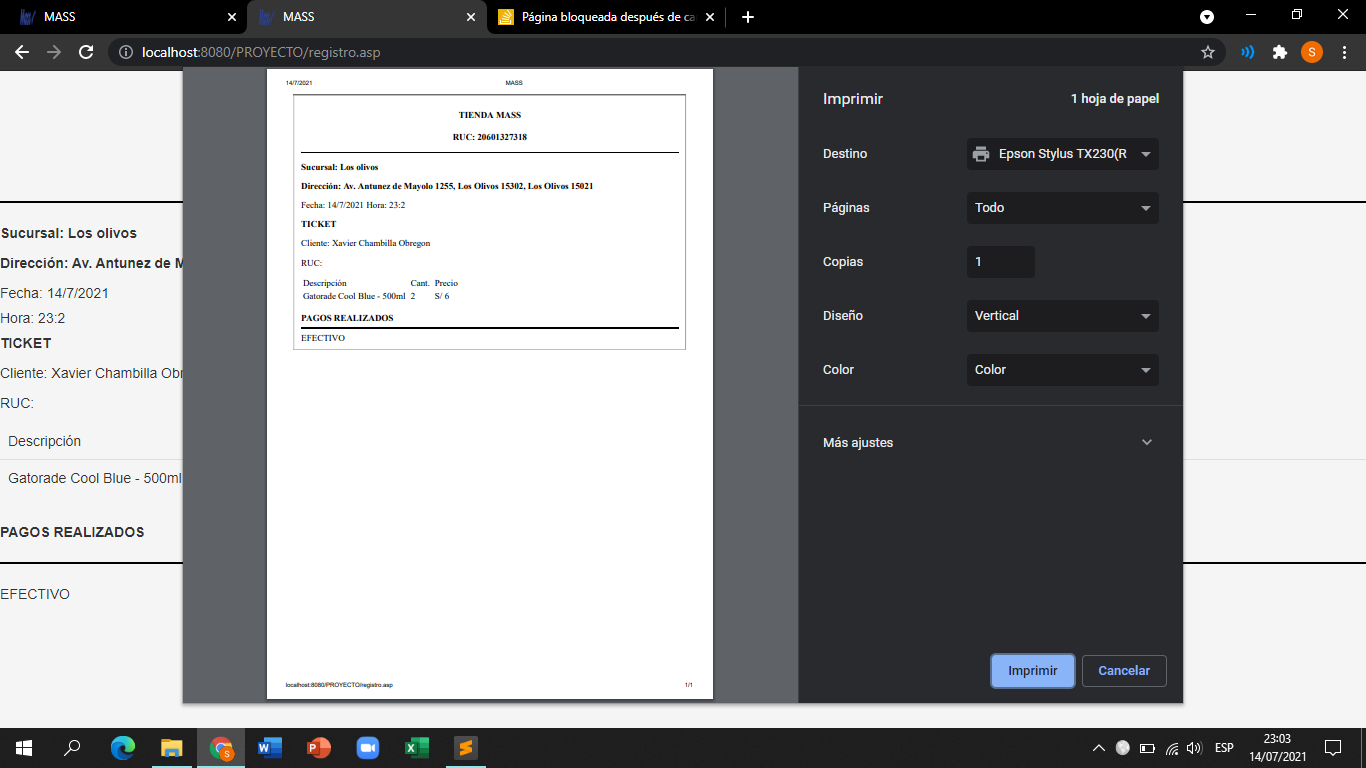The width and height of the screenshot is (1366, 768).
Task: Click the "1 hoja de papel" text
Action: click(x=1115, y=99)
